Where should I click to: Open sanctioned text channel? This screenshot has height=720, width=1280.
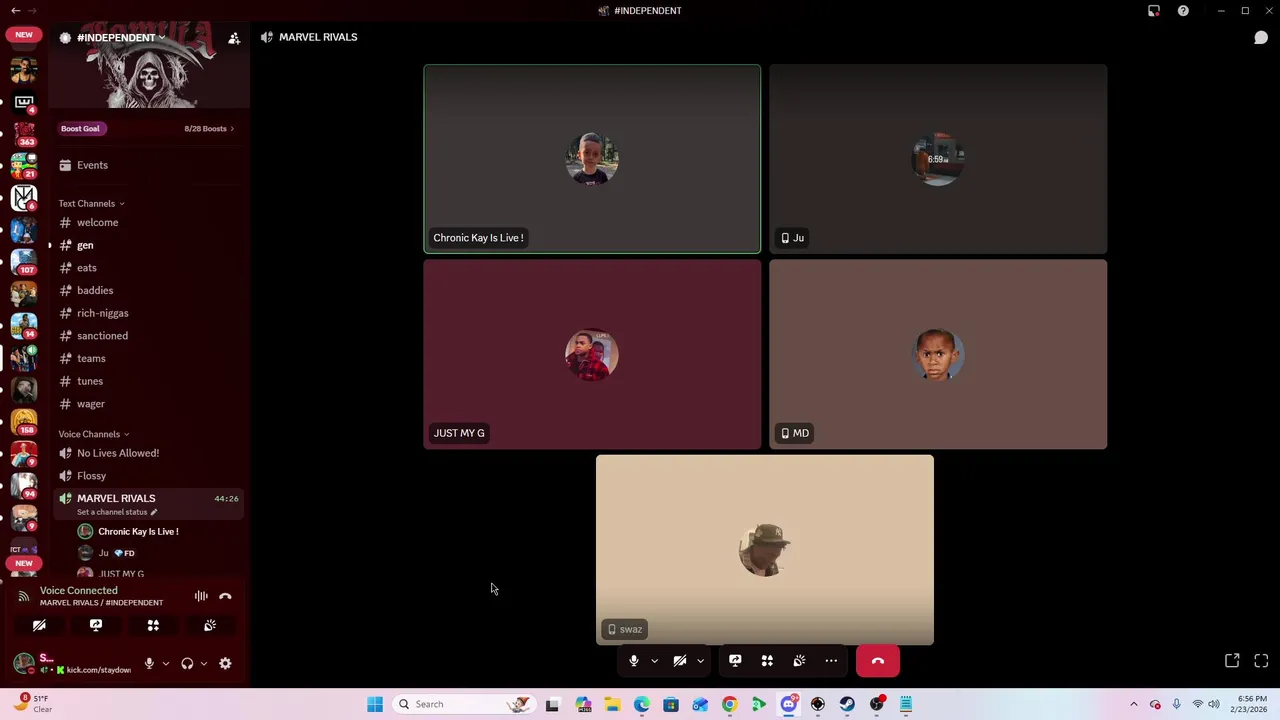(x=148, y=336)
